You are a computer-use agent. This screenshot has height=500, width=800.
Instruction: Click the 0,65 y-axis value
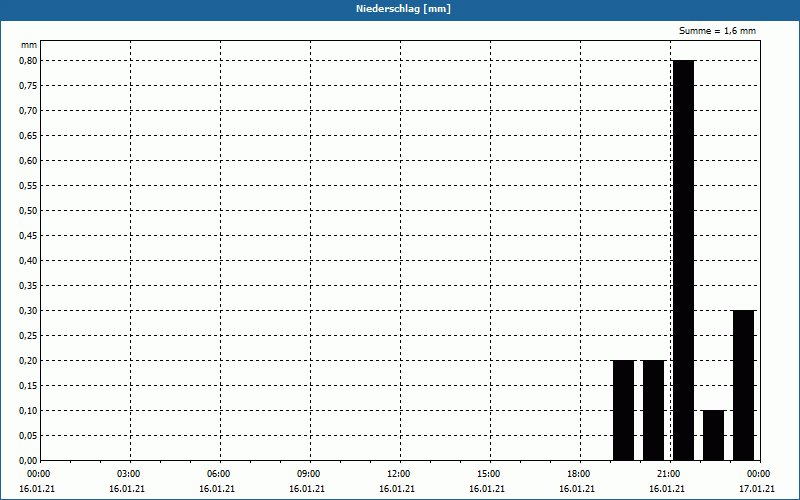[28, 136]
